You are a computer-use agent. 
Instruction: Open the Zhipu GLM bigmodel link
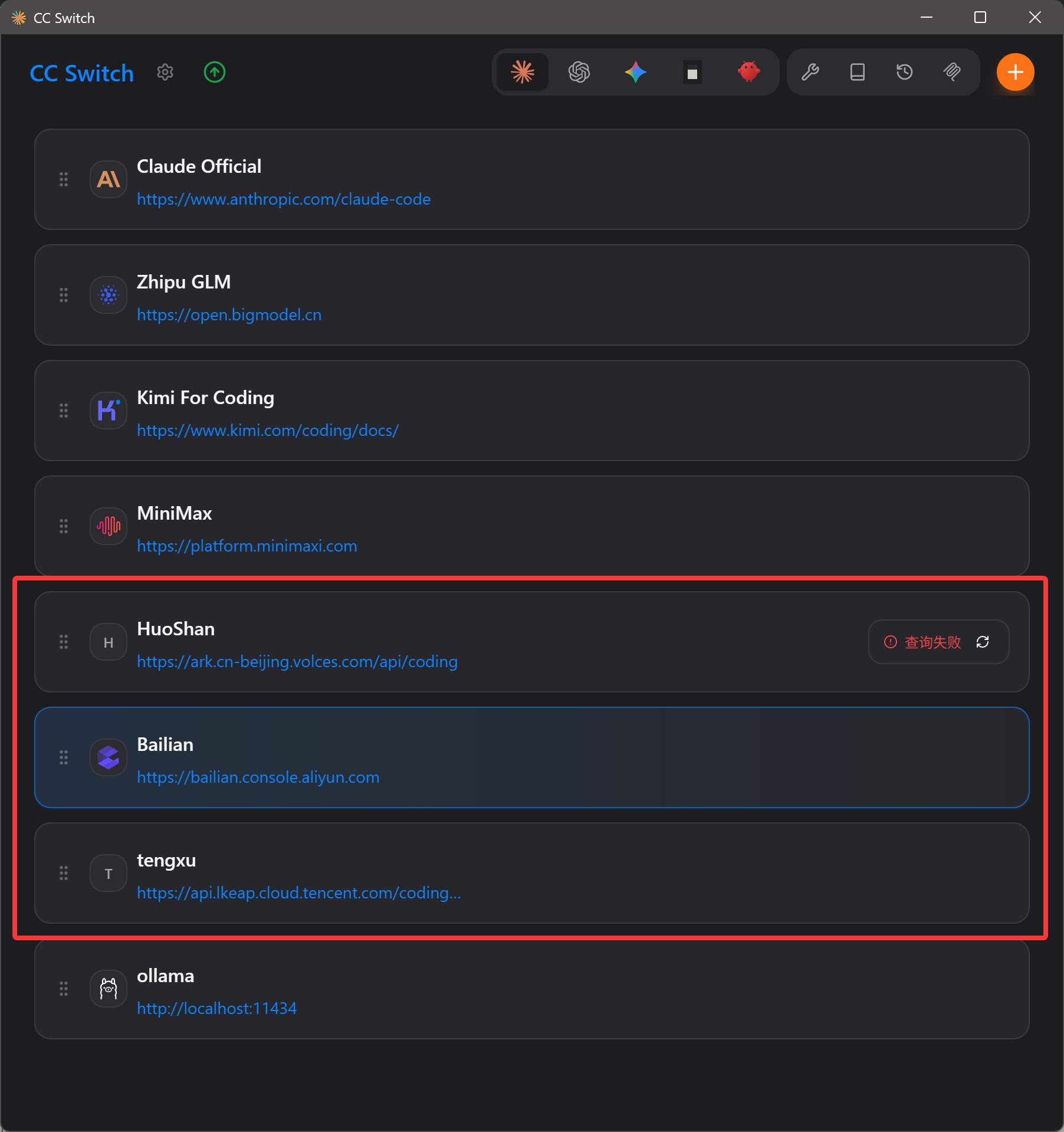(229, 315)
